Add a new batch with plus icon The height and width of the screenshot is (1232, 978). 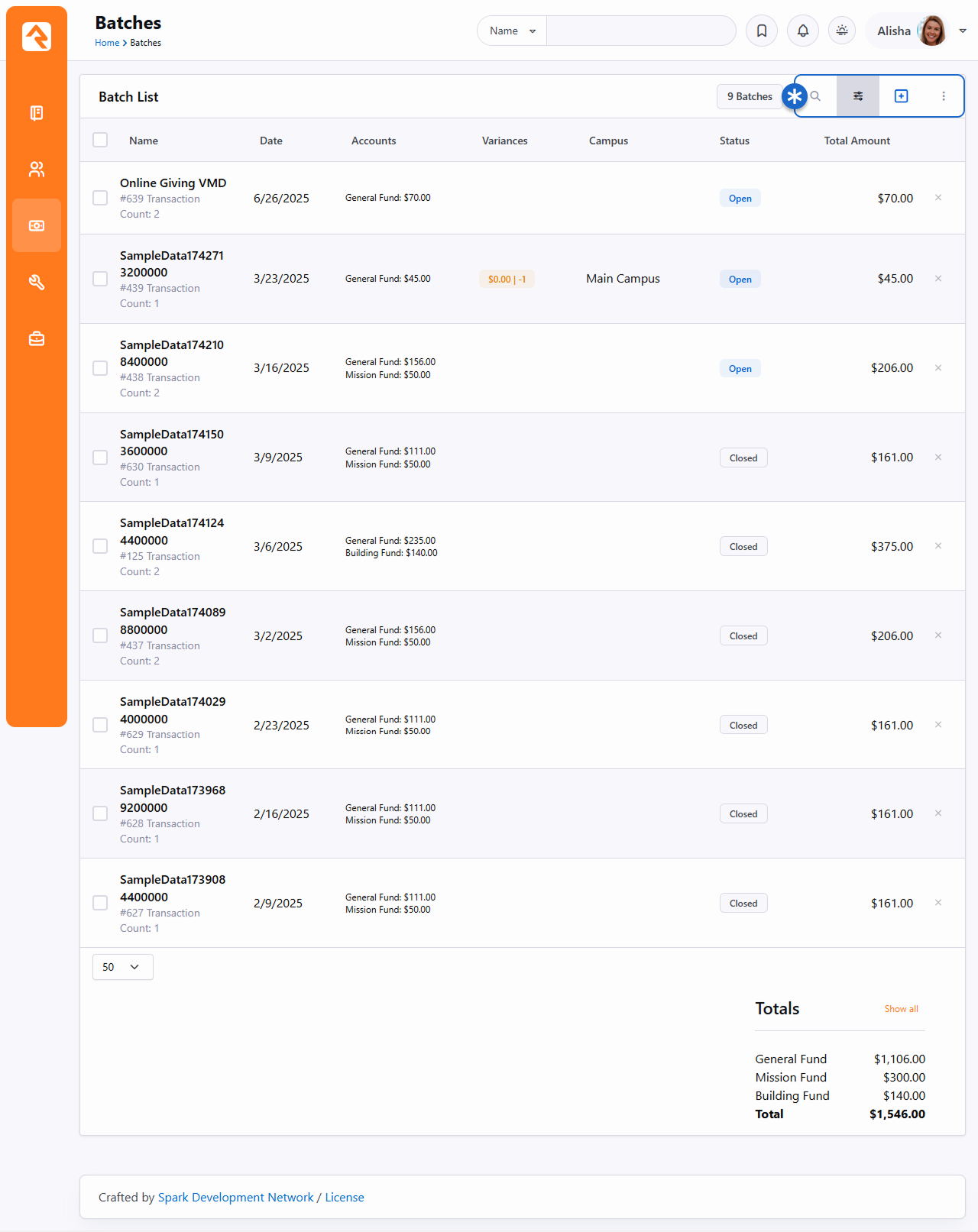pyautogui.click(x=901, y=96)
